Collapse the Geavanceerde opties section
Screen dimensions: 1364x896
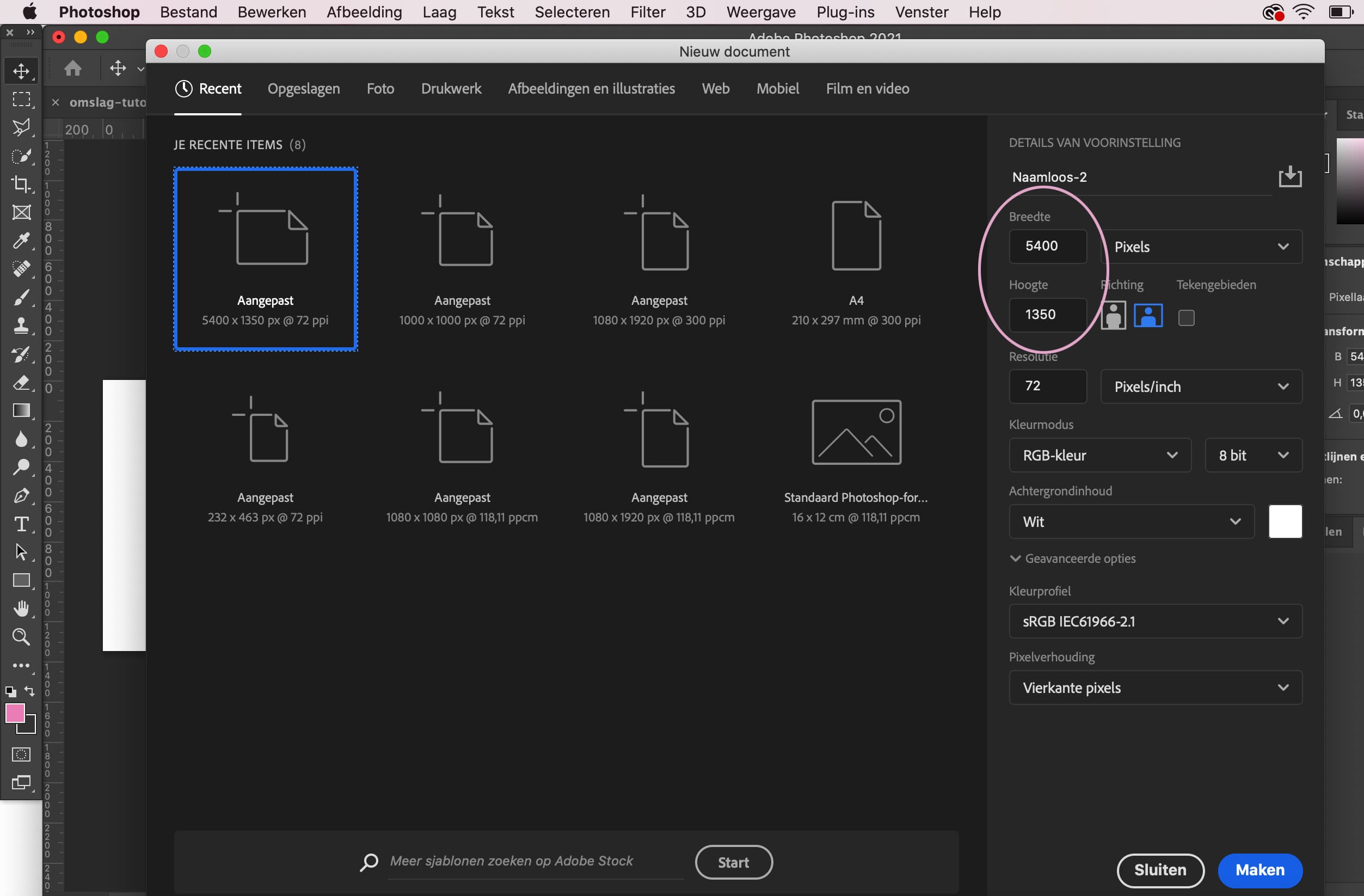[1072, 559]
